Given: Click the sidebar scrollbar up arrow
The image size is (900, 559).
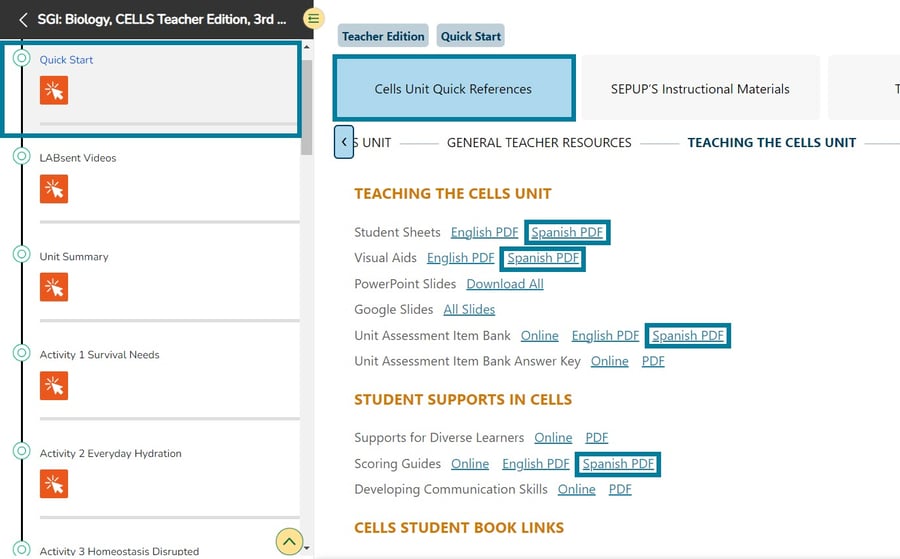Looking at the screenshot, I should click(307, 47).
